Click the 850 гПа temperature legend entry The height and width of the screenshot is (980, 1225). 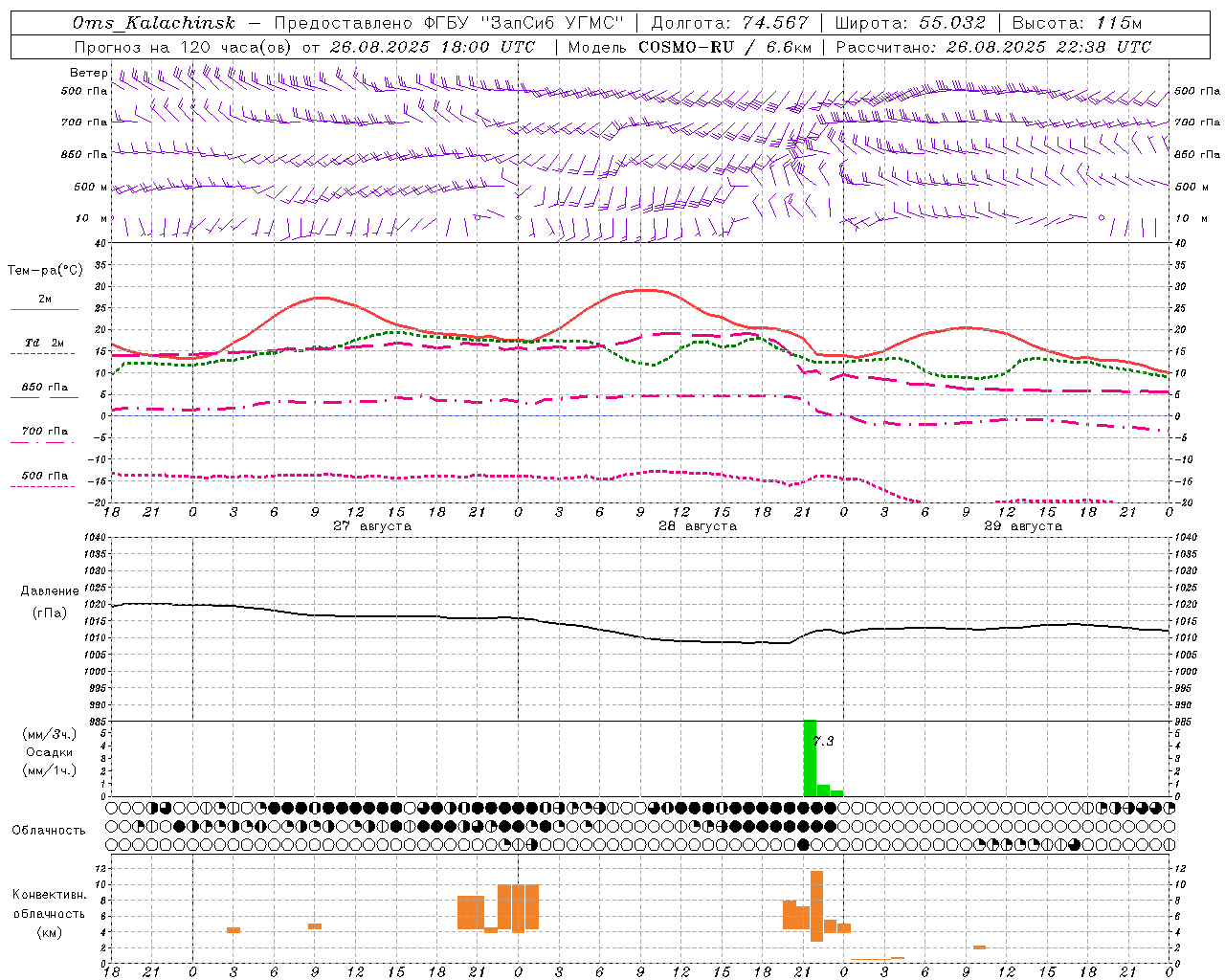pos(44,390)
